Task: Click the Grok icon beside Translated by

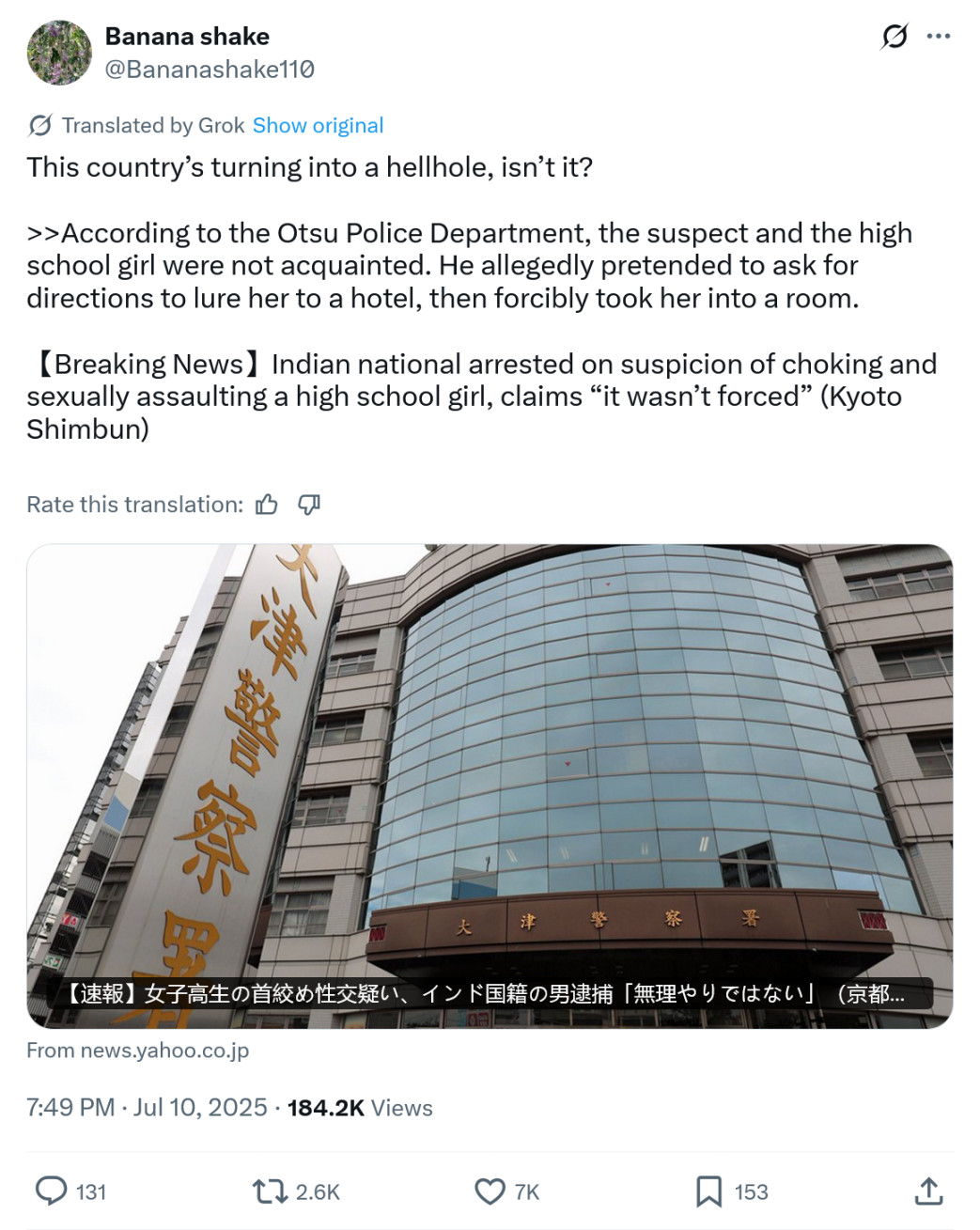Action: [40, 126]
